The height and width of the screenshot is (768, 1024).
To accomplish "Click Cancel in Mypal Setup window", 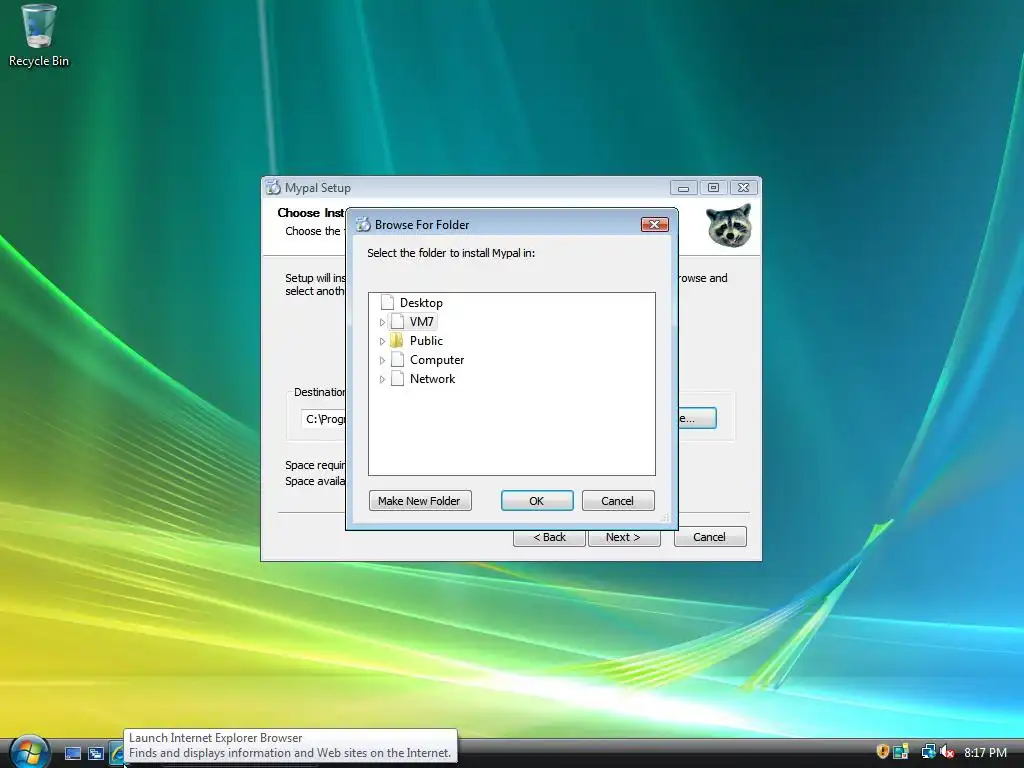I will 709,537.
